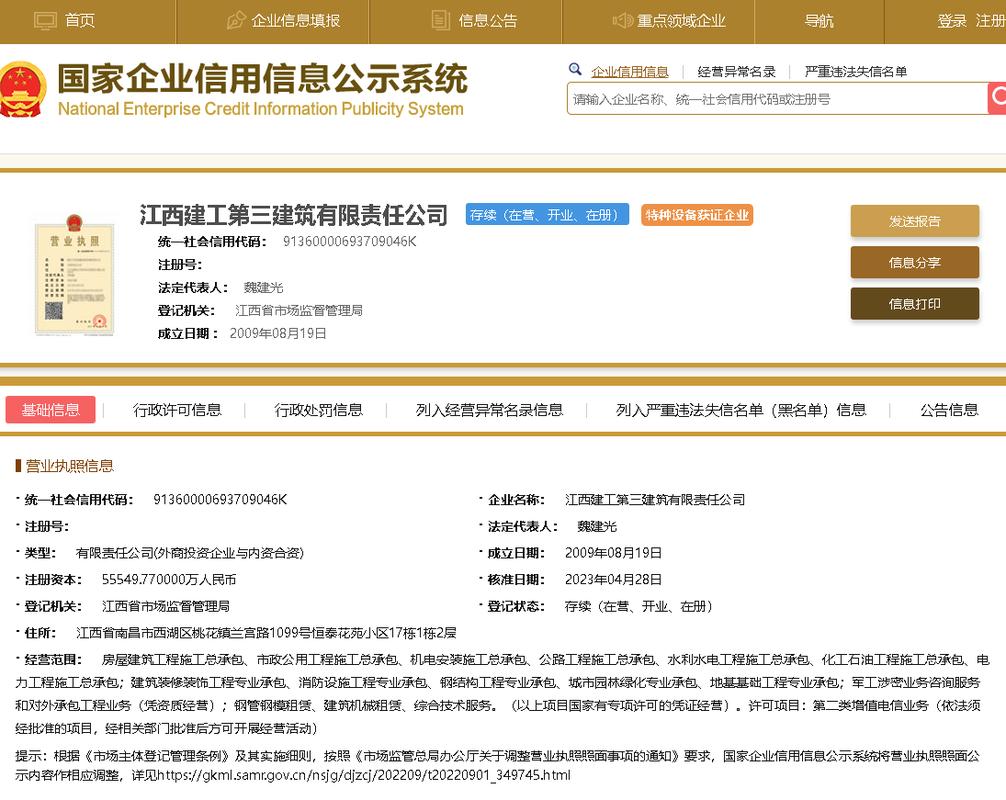
Task: Click the 重点领域企业 megaphone icon
Action: tap(624, 20)
